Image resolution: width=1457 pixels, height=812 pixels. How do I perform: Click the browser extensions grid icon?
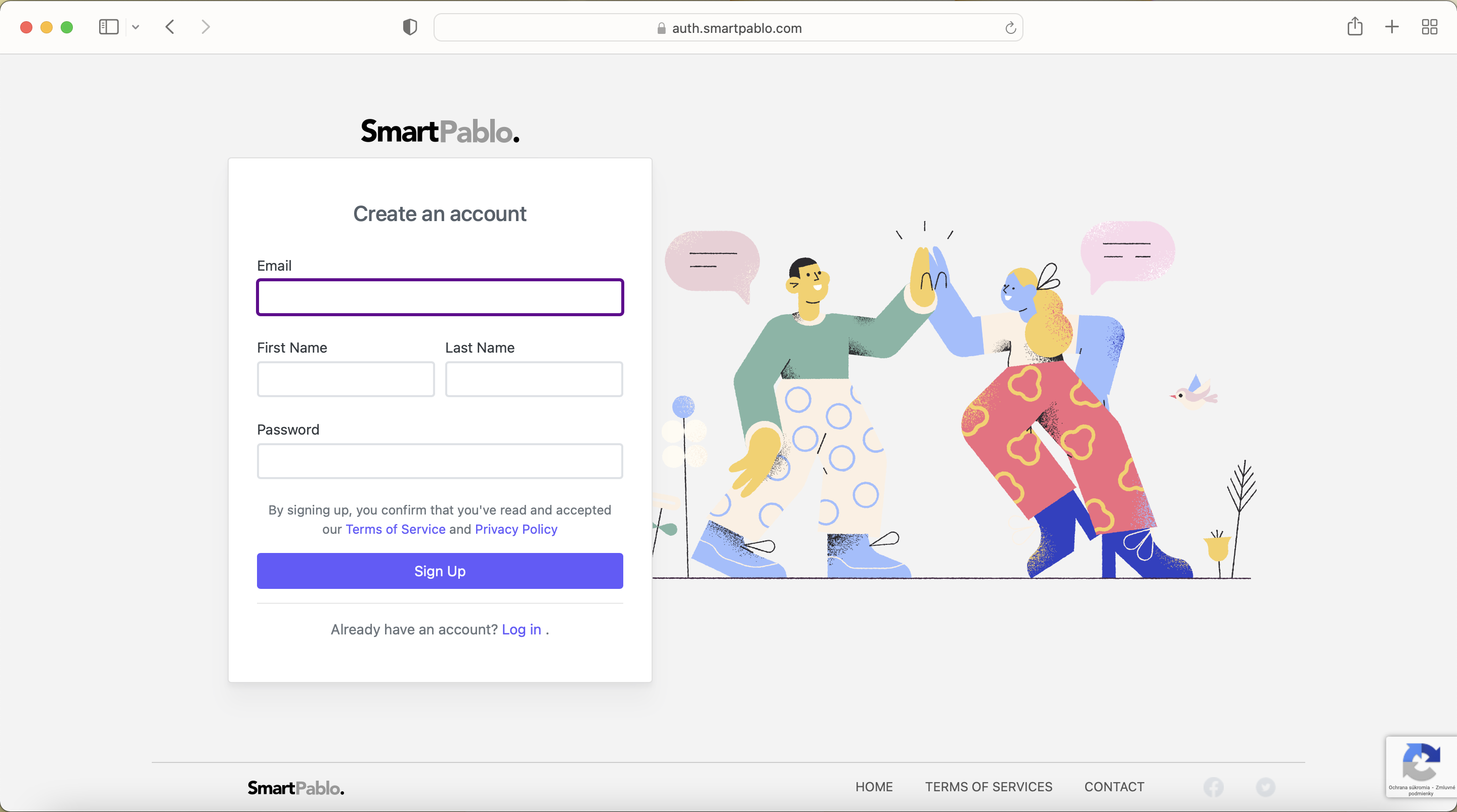[x=1429, y=27]
